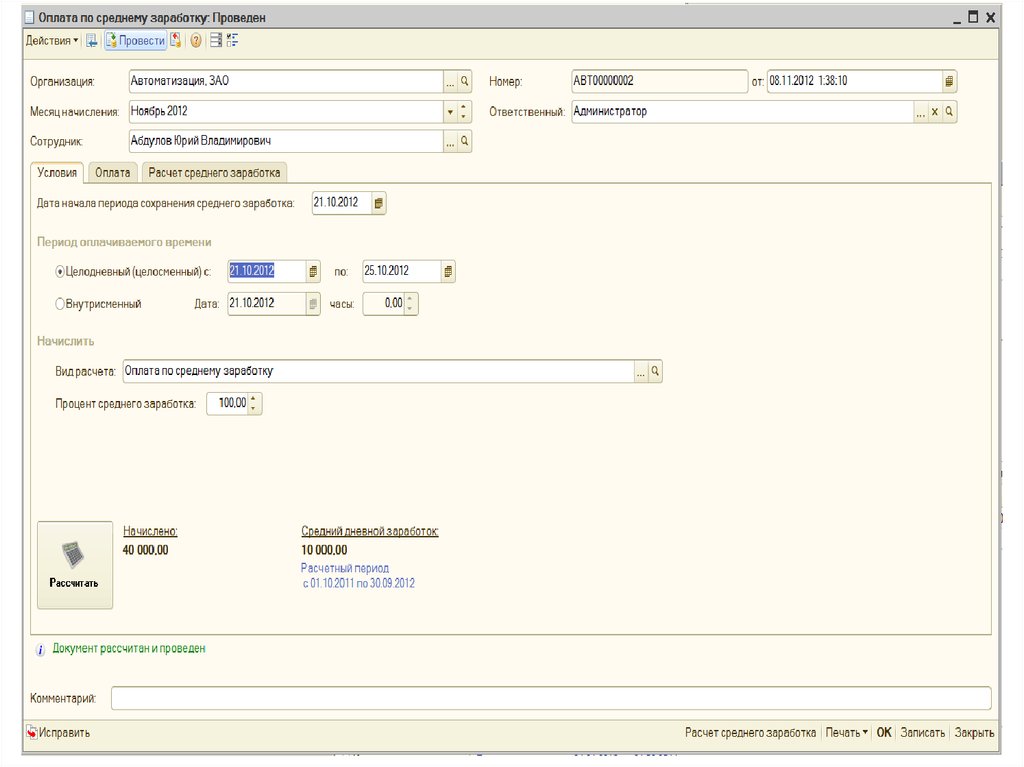The width and height of the screenshot is (1024, 767).
Task: Switch to the Оплата tab
Action: (112, 173)
